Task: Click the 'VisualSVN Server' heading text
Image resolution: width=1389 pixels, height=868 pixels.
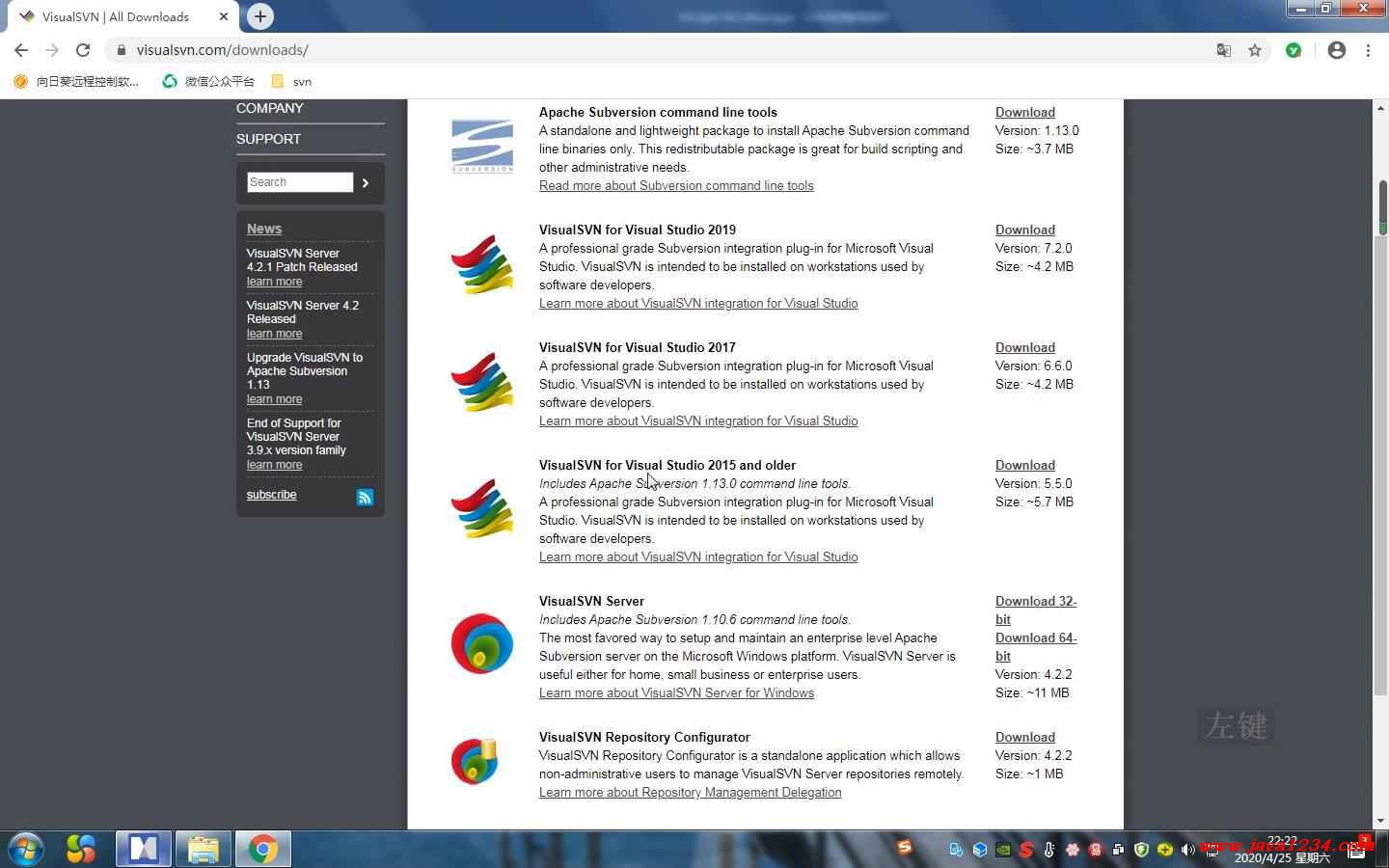Action: pos(591,601)
